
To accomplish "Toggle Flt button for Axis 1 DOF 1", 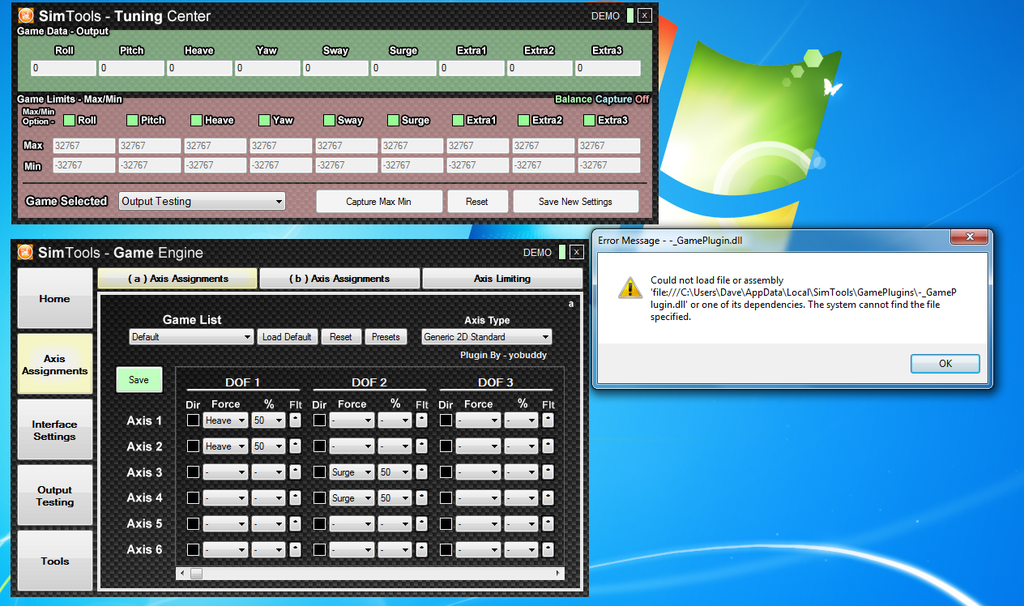I will (x=295, y=420).
